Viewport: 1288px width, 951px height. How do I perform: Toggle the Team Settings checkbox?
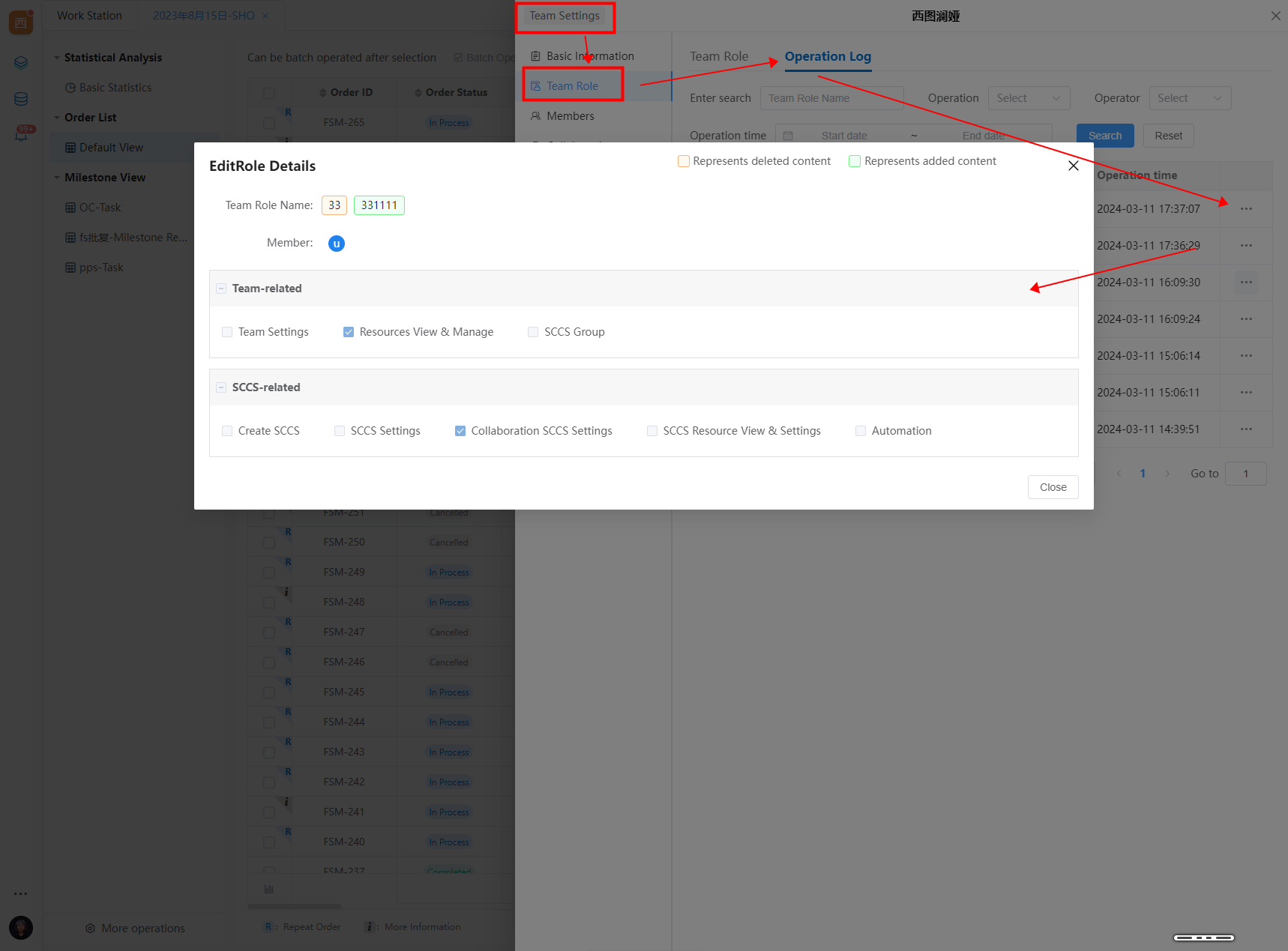[x=227, y=332]
